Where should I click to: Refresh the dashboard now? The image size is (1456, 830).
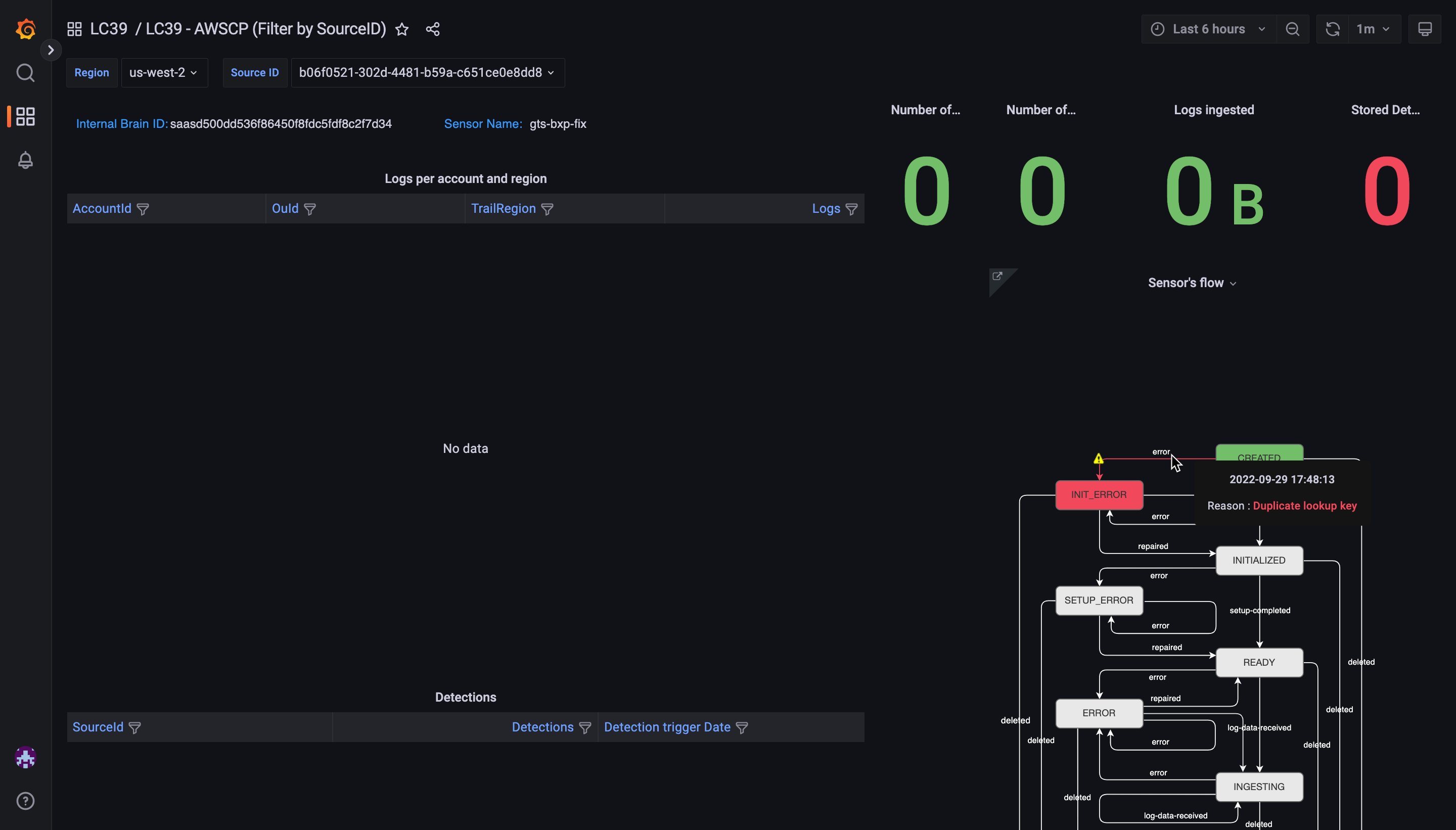tap(1332, 29)
